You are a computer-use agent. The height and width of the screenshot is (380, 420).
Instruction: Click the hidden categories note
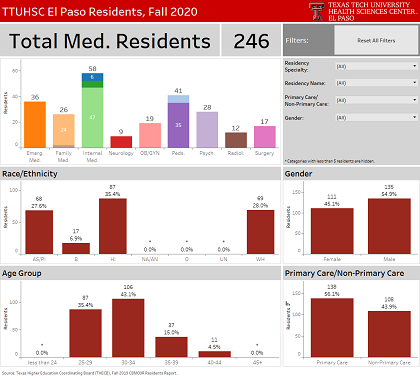pyautogui.click(x=329, y=161)
